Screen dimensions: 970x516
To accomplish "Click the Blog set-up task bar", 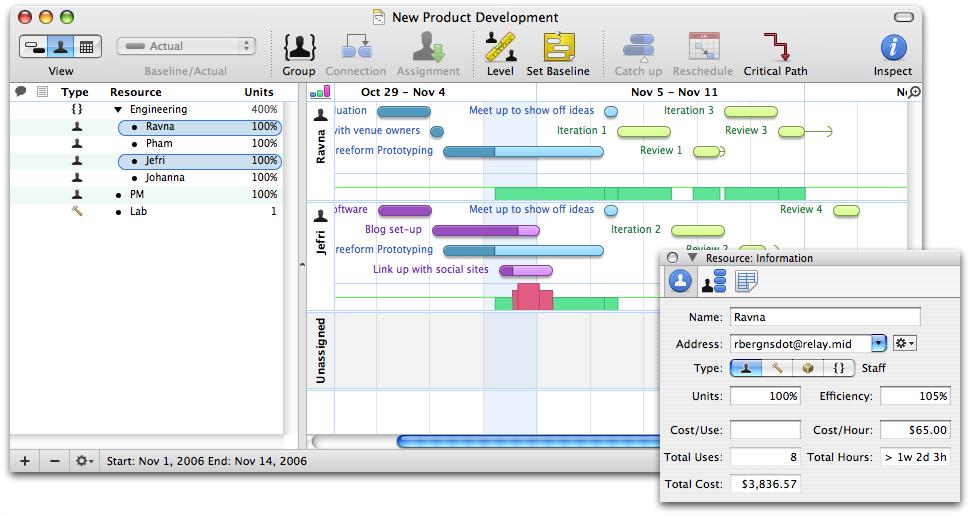I will coord(486,231).
